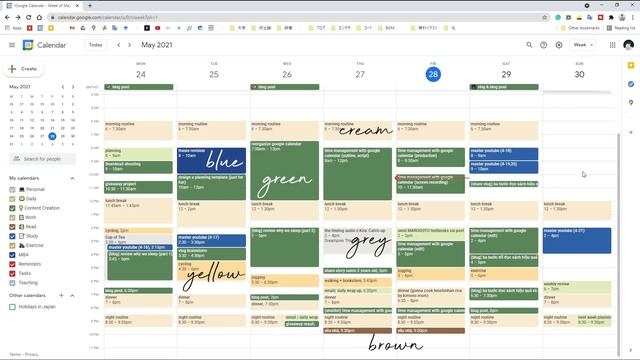Screen dimensions: 640x360
Task: Toggle the Daily calendar checkbox
Action: tap(12, 199)
